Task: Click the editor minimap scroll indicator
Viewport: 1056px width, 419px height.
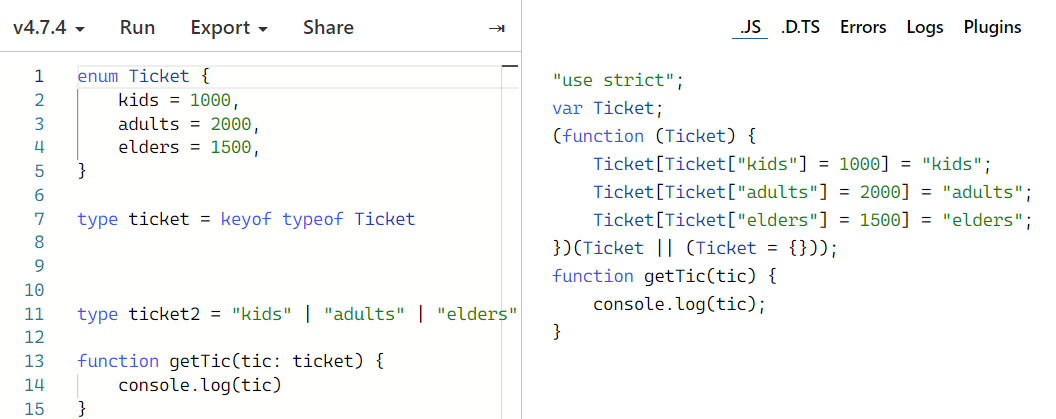Action: point(510,66)
